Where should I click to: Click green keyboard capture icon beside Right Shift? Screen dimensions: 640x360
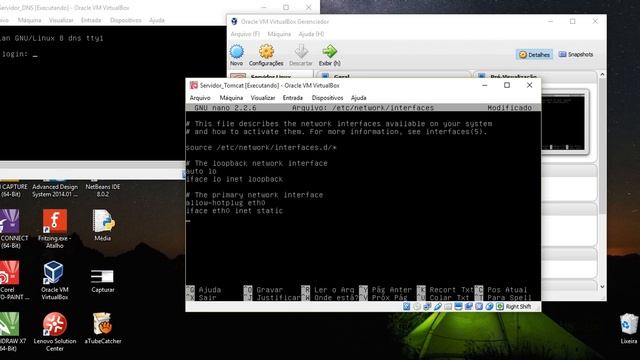point(500,307)
